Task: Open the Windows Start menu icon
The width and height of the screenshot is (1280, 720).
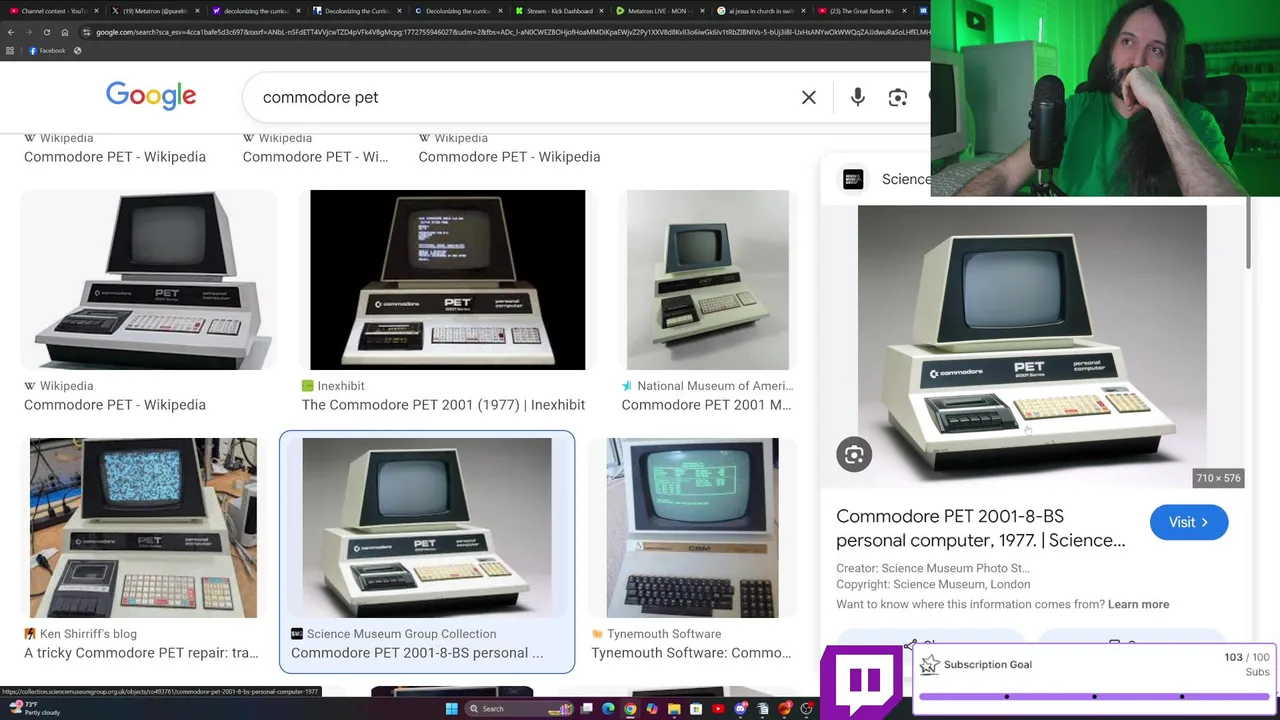Action: pos(451,709)
